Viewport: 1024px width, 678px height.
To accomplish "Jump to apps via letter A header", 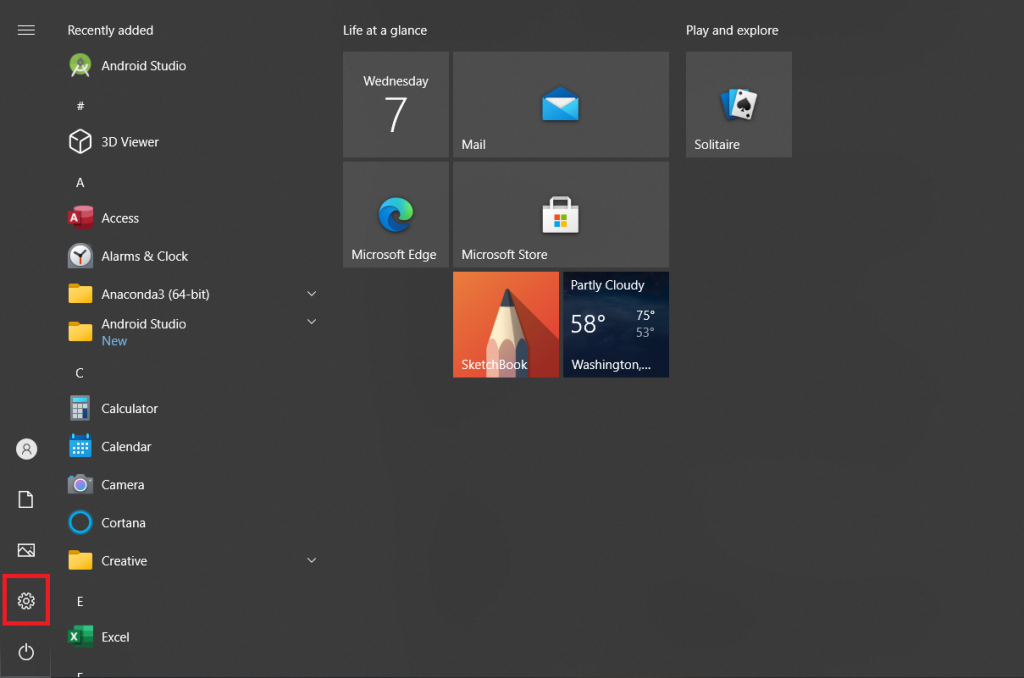I will [x=80, y=183].
